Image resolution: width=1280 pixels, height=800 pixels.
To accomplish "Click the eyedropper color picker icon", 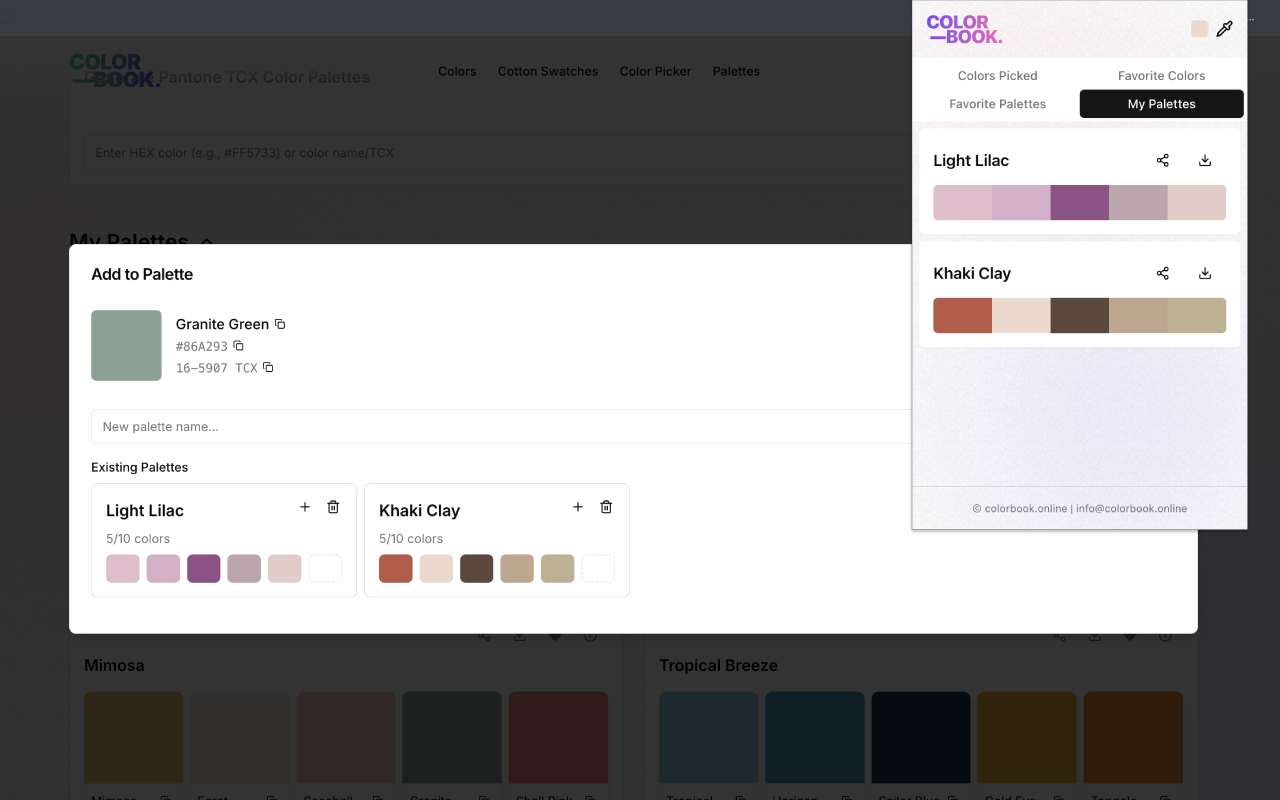I will click(1224, 29).
